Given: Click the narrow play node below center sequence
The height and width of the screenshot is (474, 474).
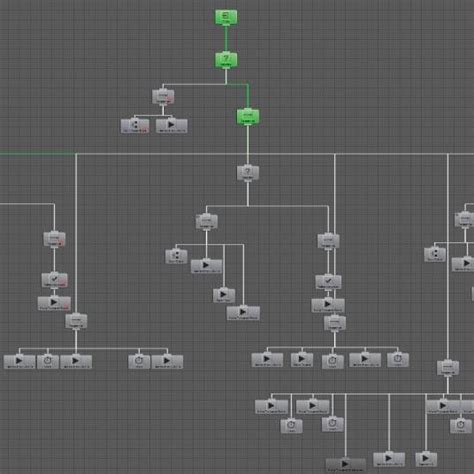Looking at the screenshot, I should tap(224, 295).
